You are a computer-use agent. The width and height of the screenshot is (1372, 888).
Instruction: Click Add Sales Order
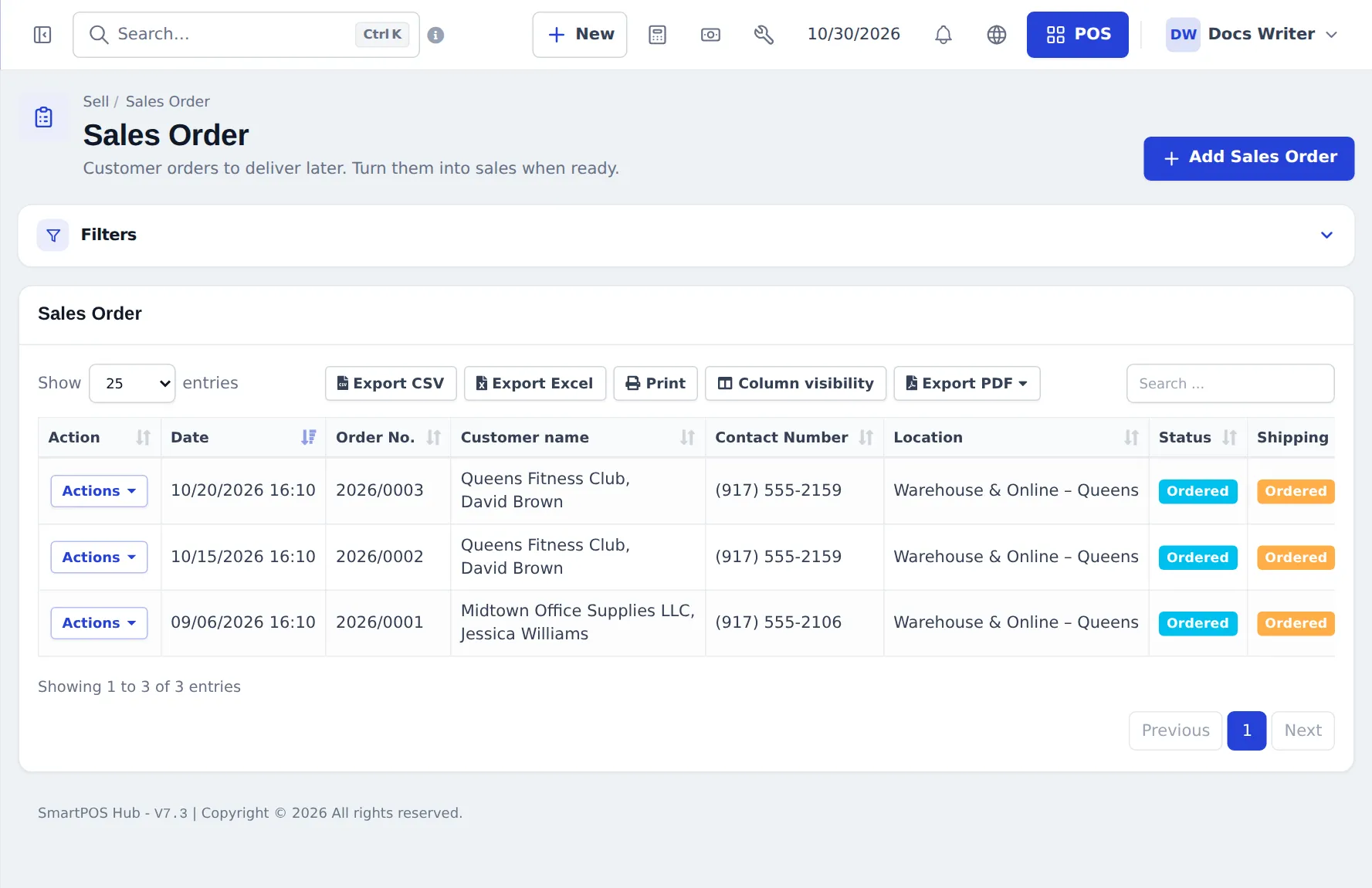point(1248,158)
